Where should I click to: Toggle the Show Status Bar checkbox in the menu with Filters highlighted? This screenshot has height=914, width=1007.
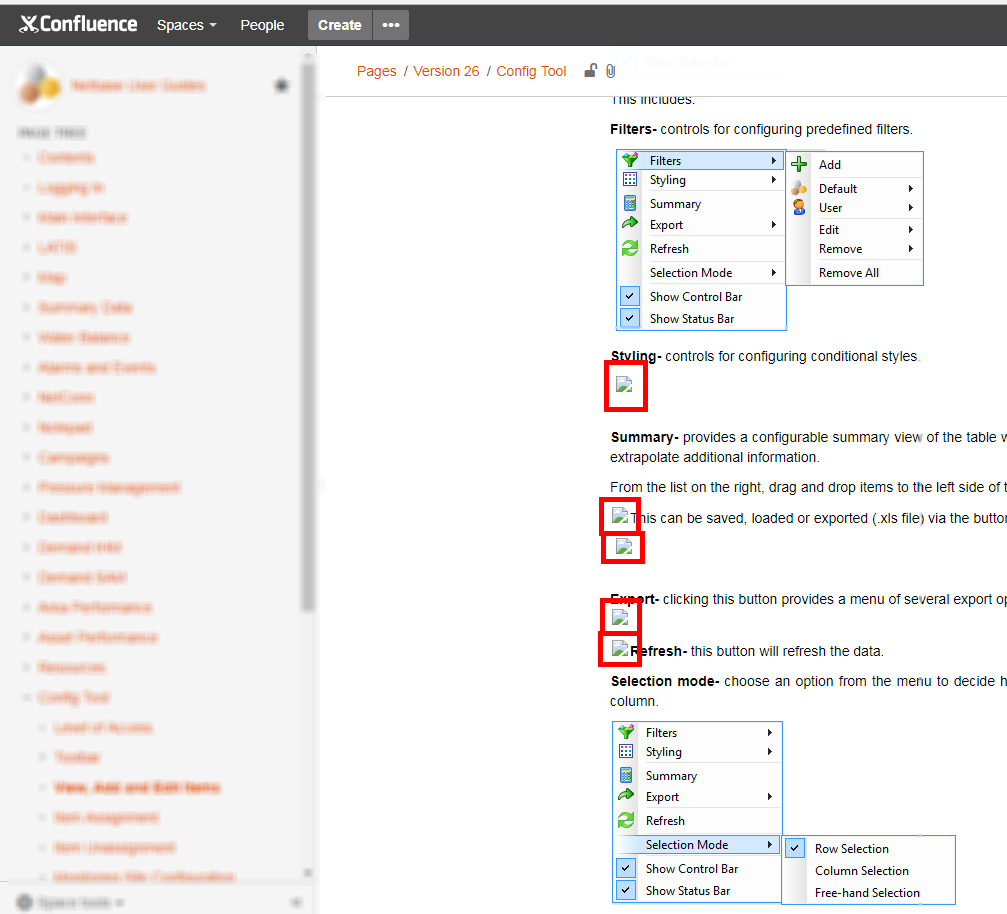click(x=630, y=318)
